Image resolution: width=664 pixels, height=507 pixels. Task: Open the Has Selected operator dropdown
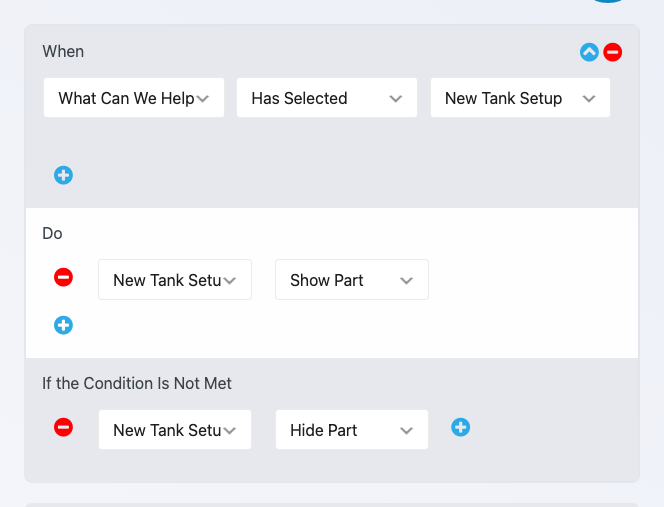[x=327, y=98]
